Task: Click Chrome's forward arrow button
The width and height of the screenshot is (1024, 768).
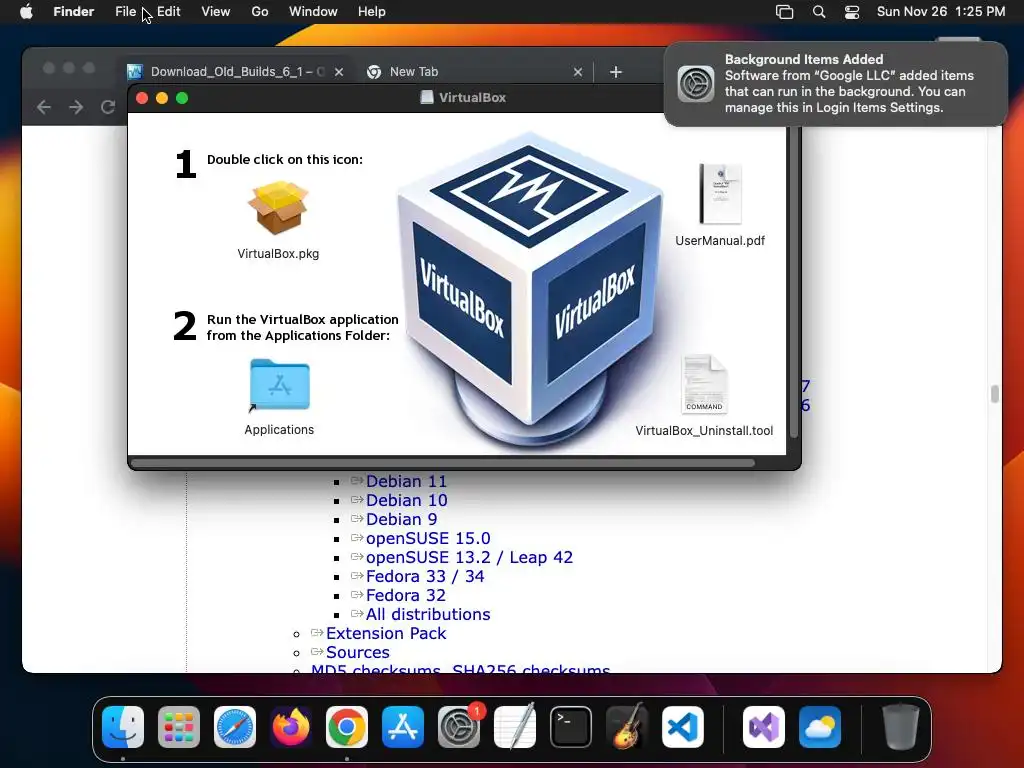Action: (76, 107)
